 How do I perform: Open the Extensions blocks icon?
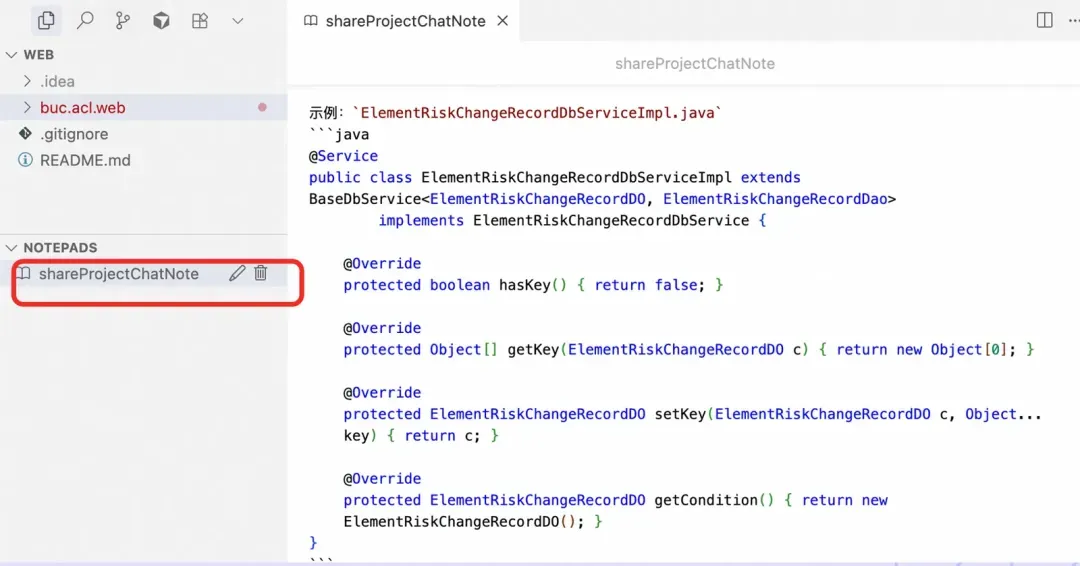[200, 21]
